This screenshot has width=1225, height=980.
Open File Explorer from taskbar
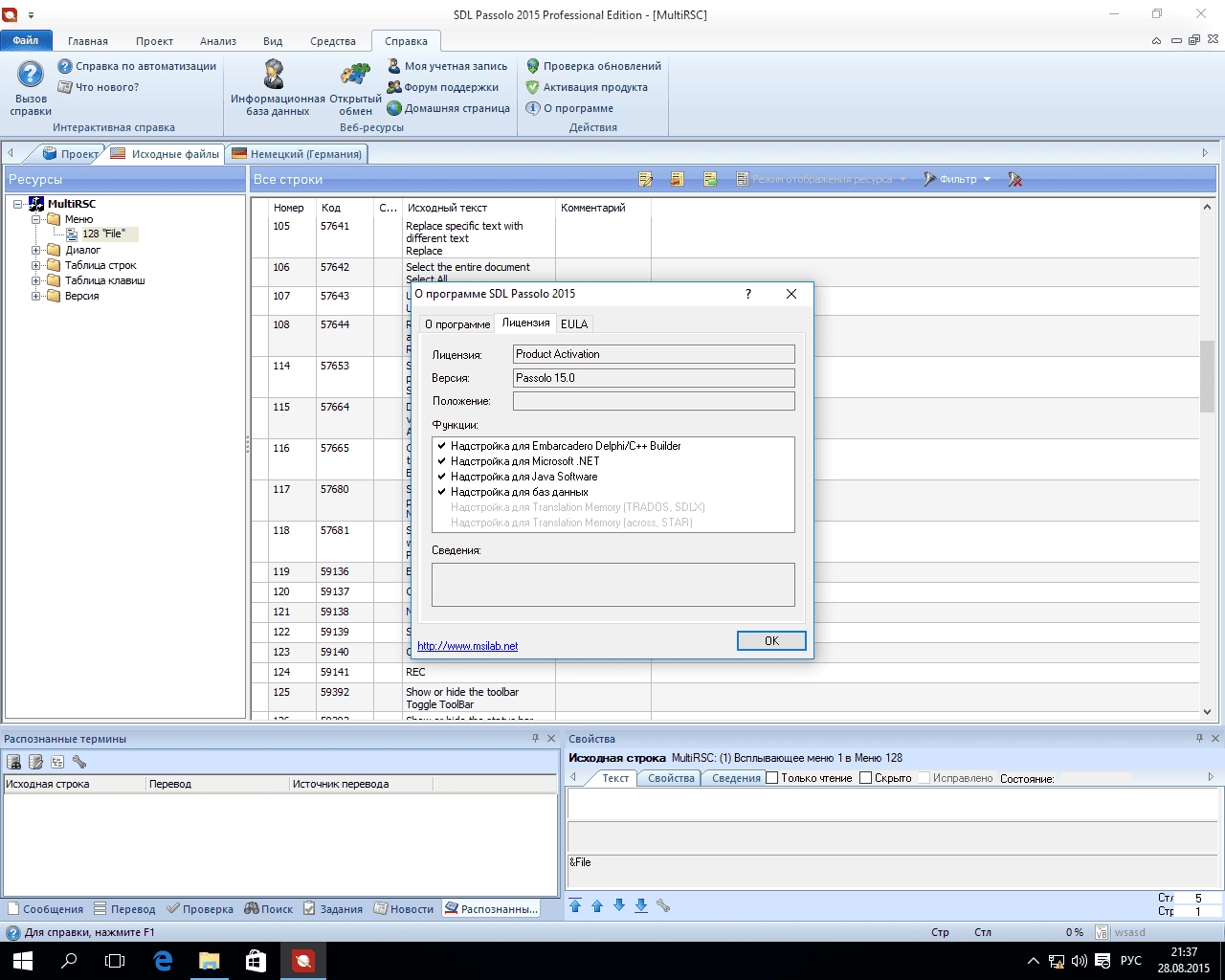click(x=210, y=961)
